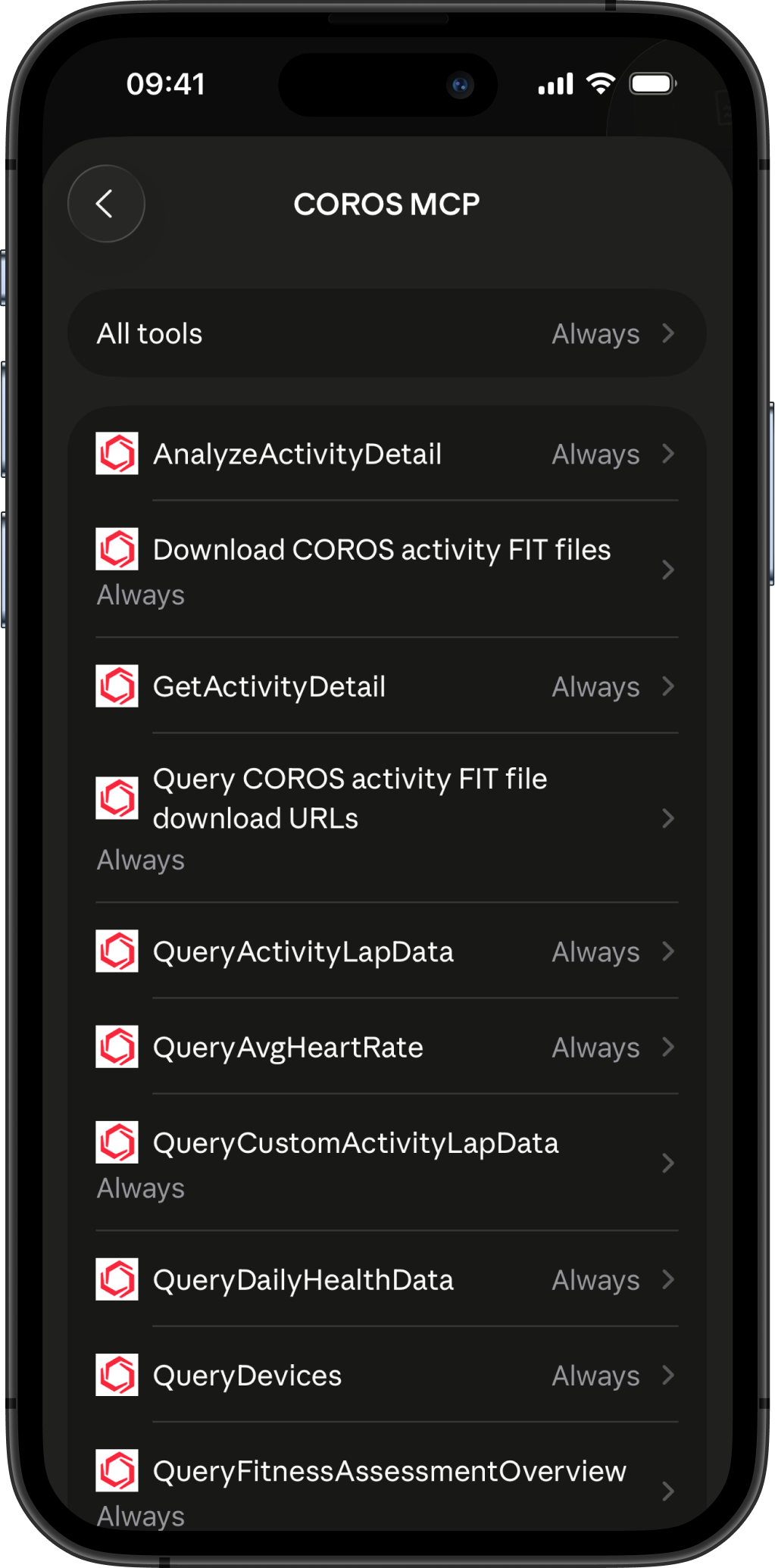Open Download COROS activity FIT files chevron
The height and width of the screenshot is (1568, 775).
(x=668, y=570)
